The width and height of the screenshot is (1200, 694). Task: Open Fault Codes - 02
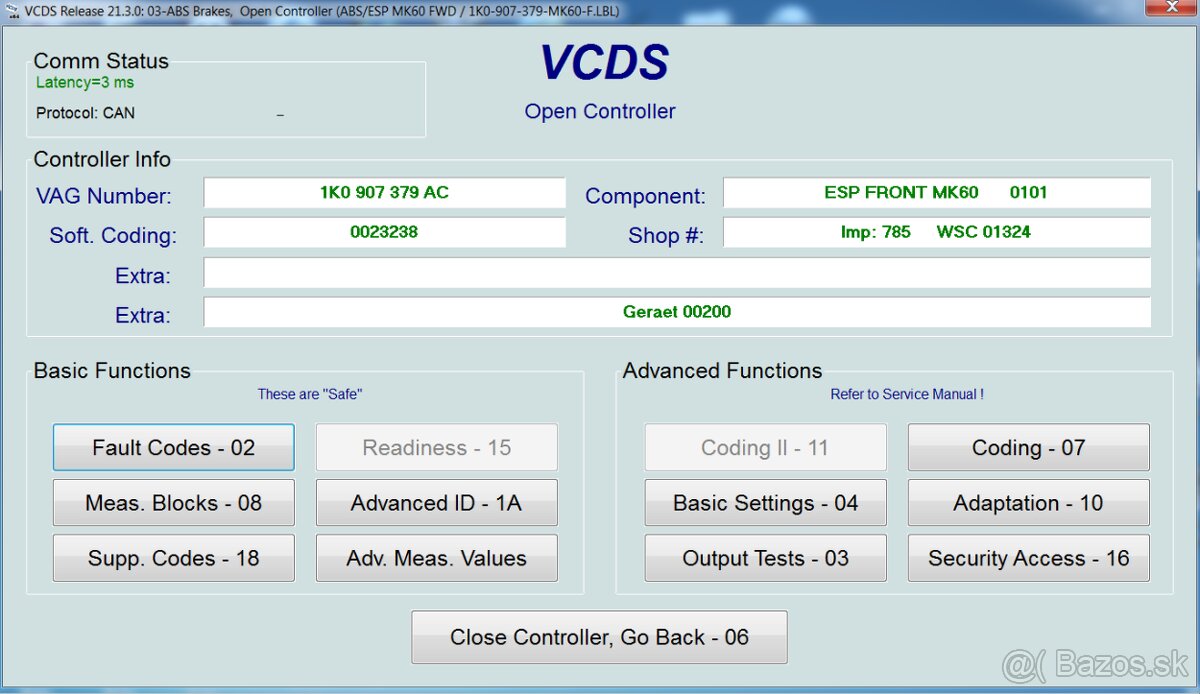tap(173, 447)
